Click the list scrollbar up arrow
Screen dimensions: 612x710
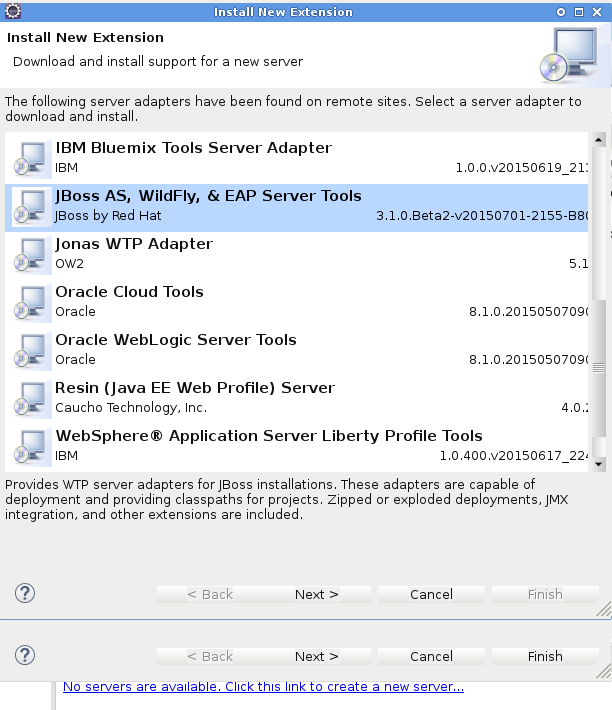click(598, 139)
